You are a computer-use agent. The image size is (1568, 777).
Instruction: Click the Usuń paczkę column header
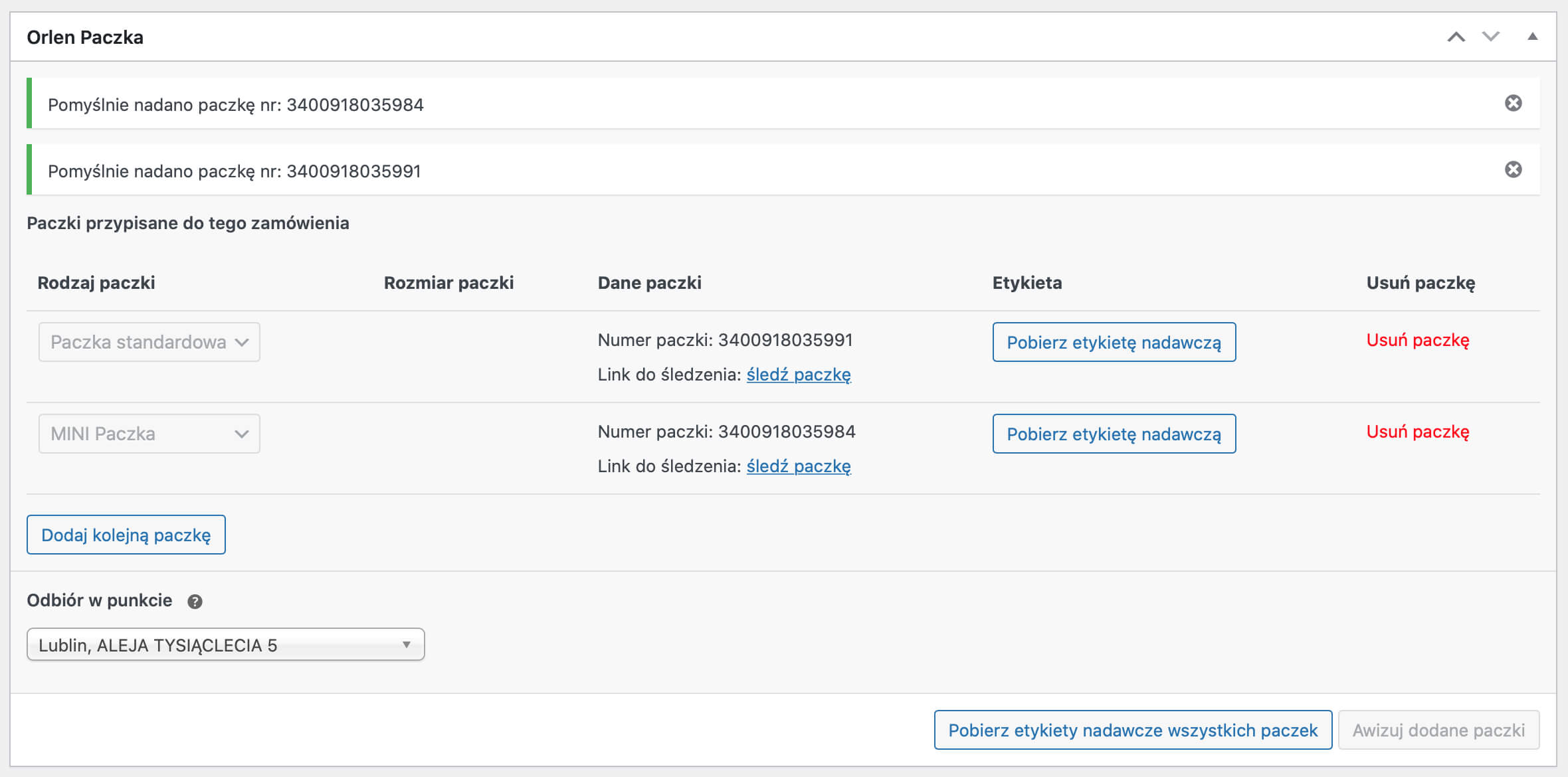tap(1421, 283)
